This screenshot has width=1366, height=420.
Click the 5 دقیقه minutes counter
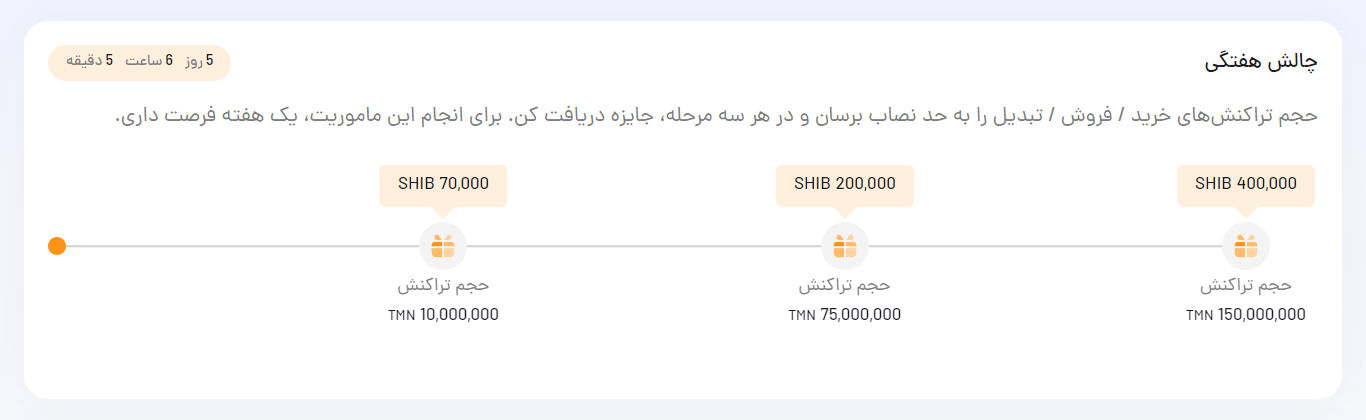(90, 62)
